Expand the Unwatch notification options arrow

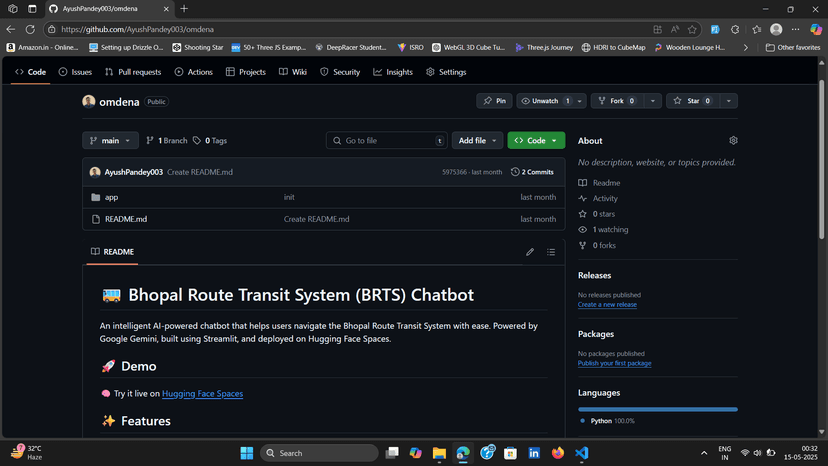(x=580, y=101)
